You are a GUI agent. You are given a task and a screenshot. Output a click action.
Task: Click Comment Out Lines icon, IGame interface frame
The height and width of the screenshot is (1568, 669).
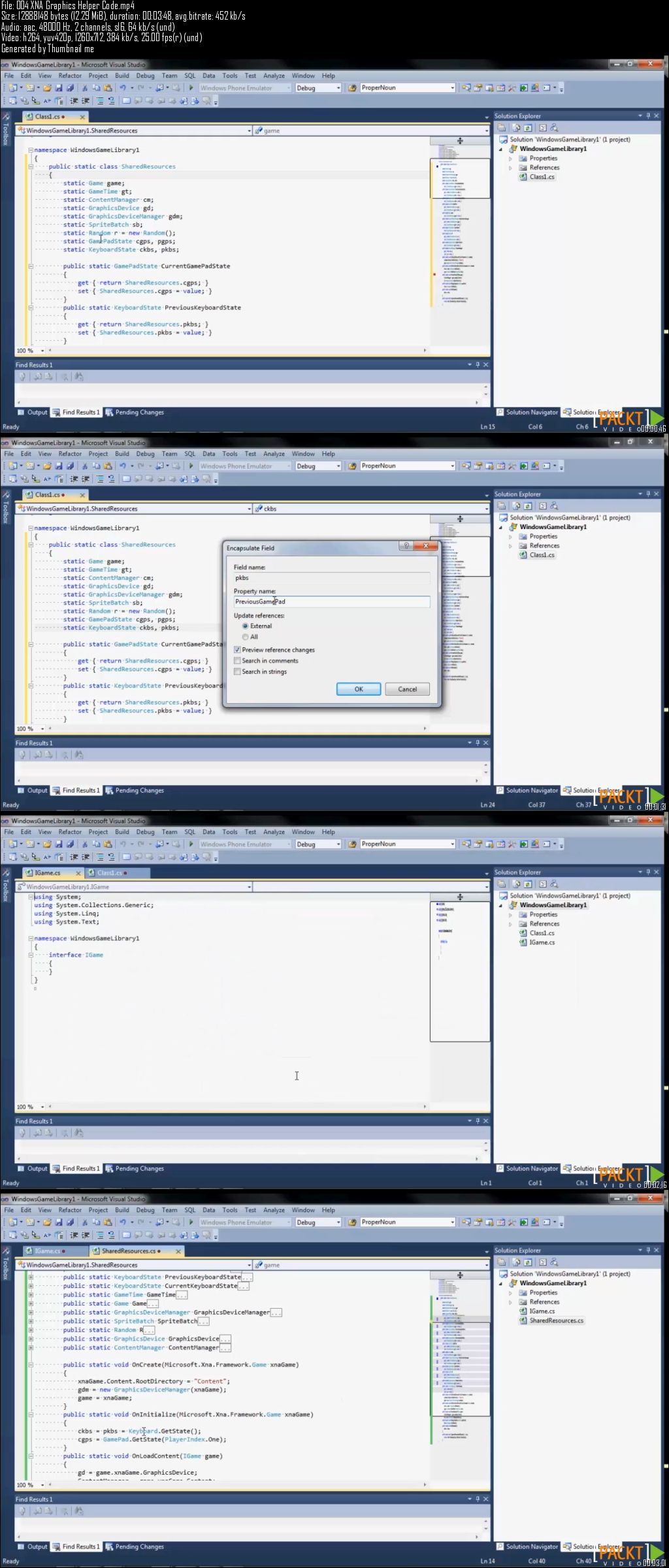100,857
